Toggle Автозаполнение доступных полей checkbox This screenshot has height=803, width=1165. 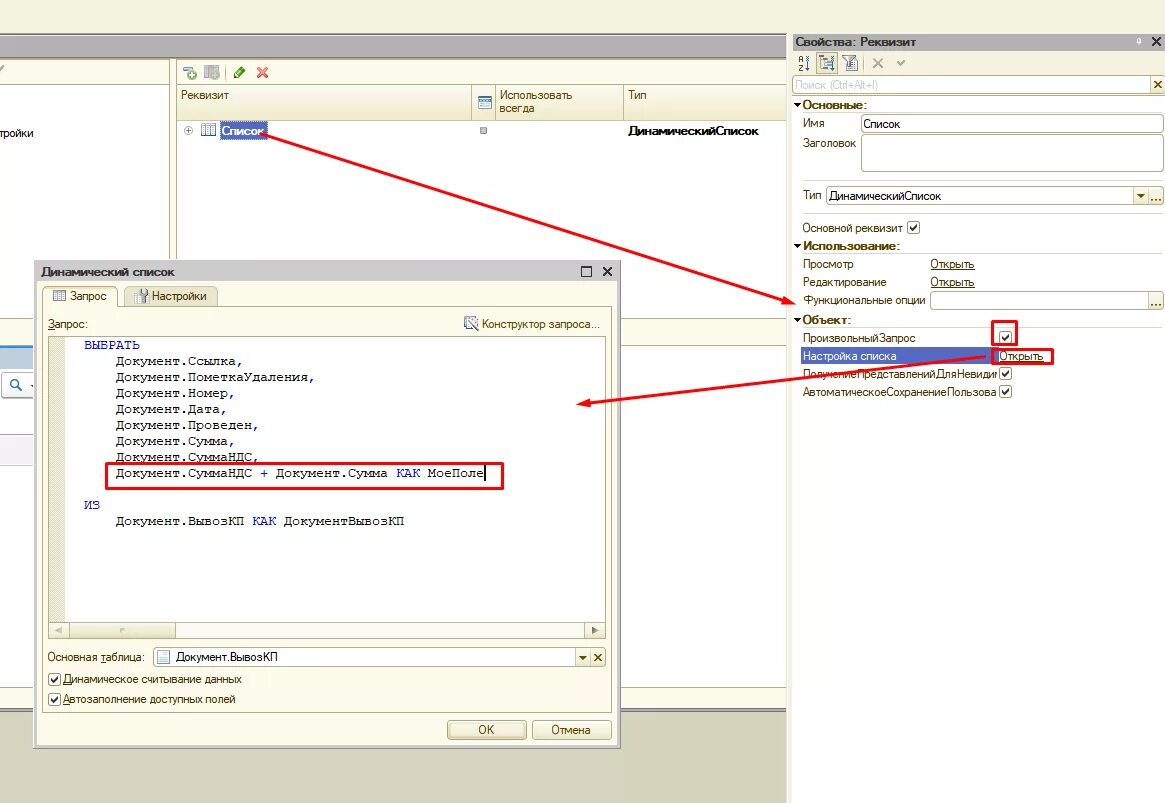click(54, 700)
